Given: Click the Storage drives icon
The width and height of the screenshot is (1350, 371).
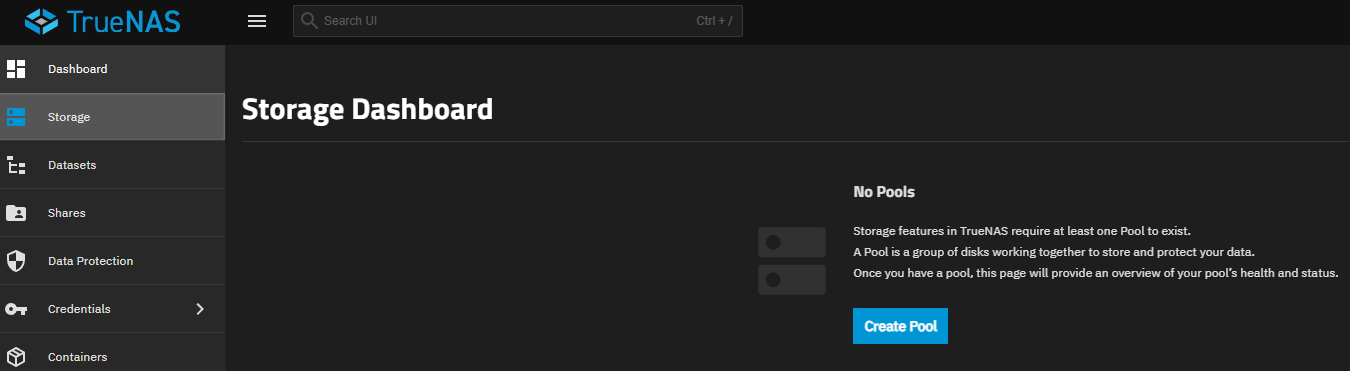Looking at the screenshot, I should click(16, 117).
